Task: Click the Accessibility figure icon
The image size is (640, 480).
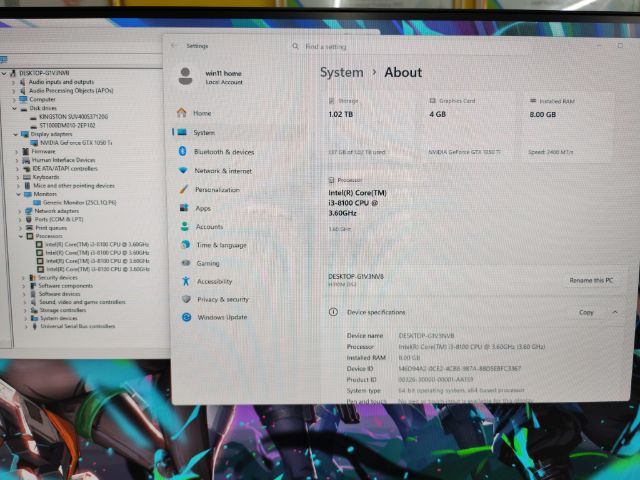Action: [x=186, y=281]
